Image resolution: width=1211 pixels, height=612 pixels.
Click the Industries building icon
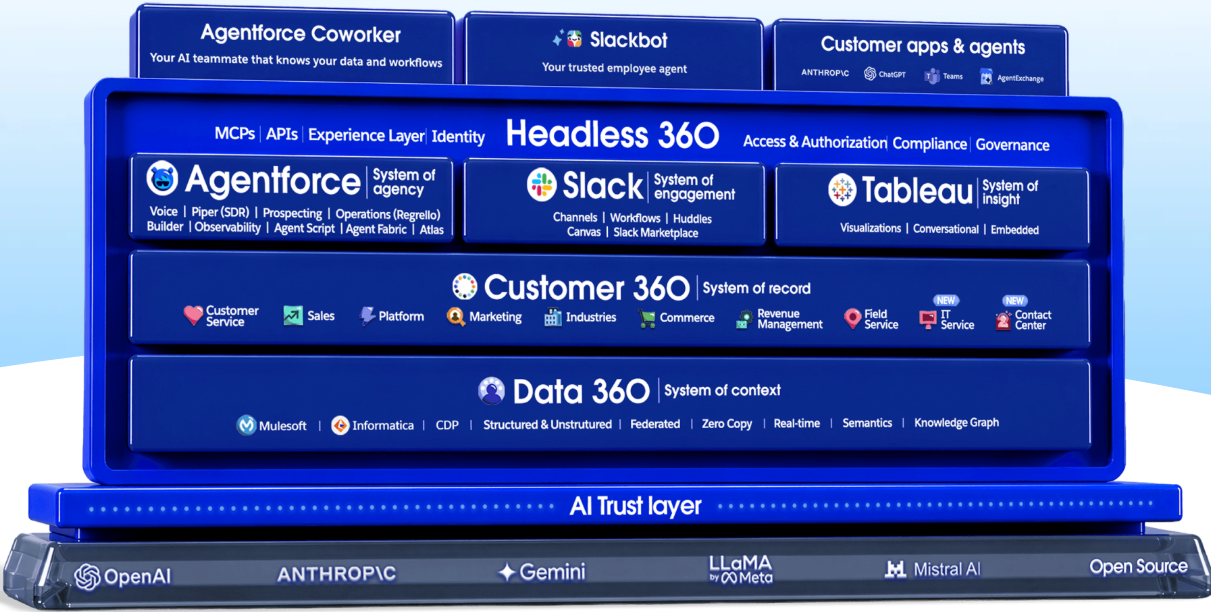(x=553, y=317)
